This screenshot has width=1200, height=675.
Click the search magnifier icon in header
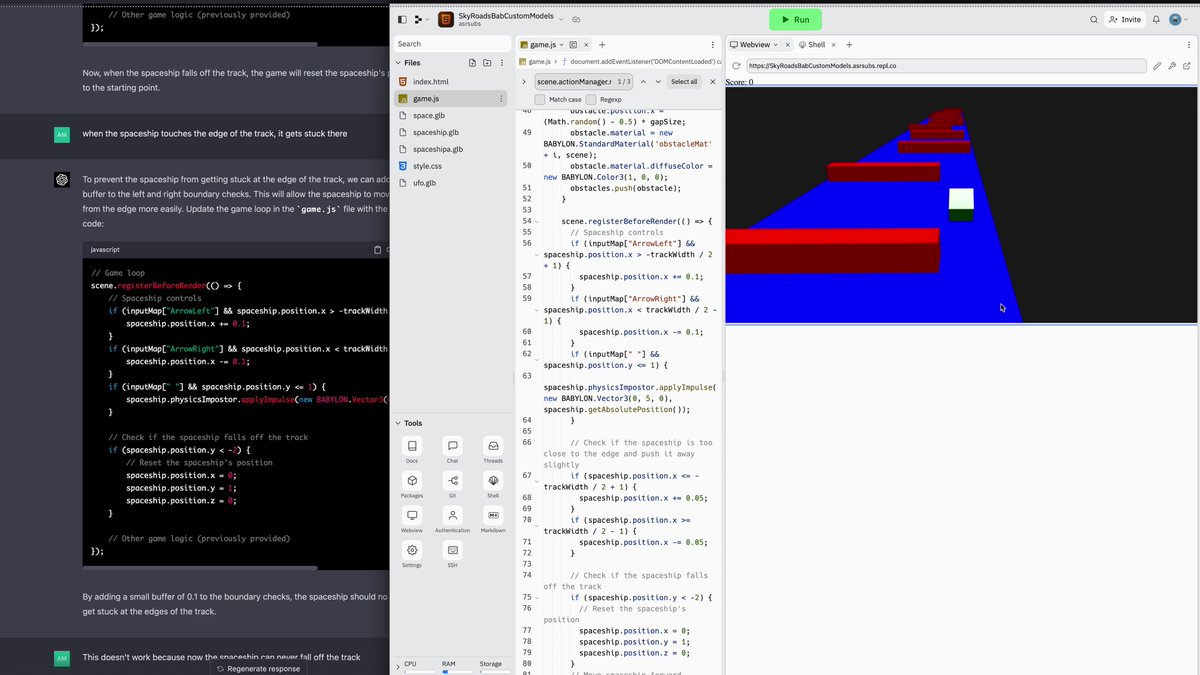(x=1095, y=19)
